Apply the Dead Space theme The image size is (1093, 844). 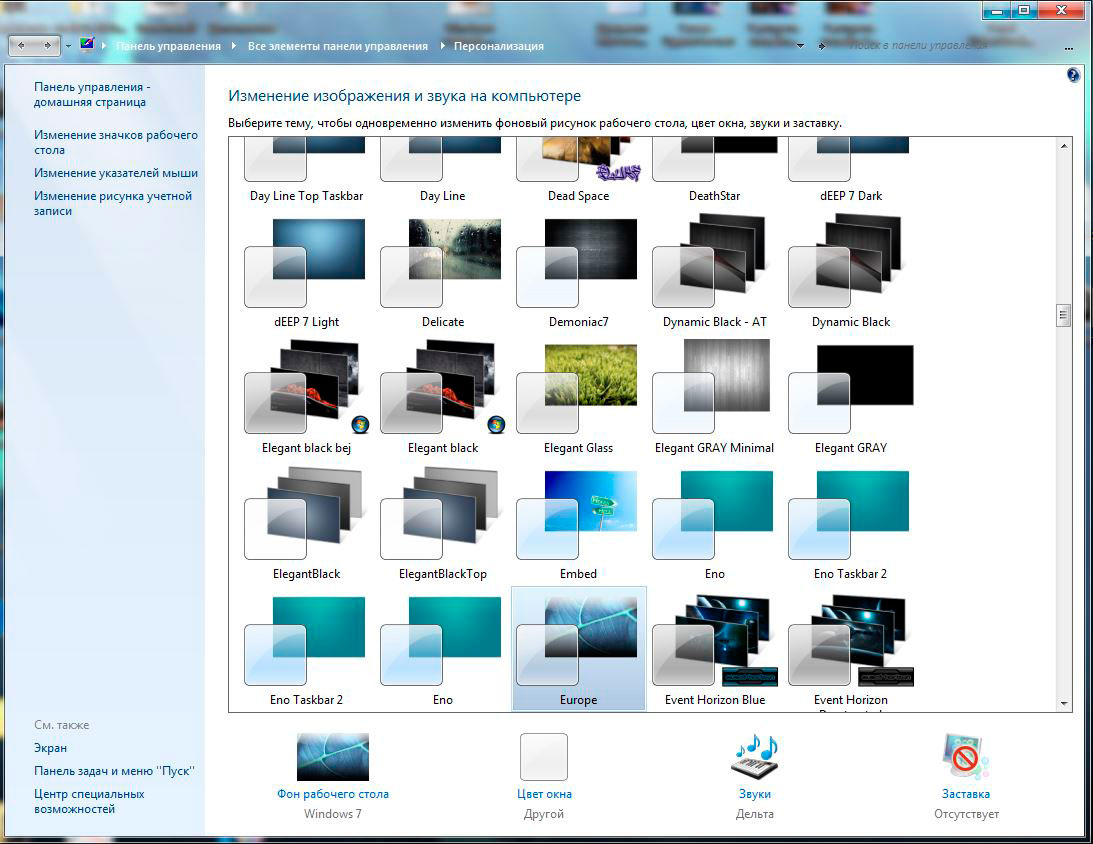pyautogui.click(x=578, y=171)
